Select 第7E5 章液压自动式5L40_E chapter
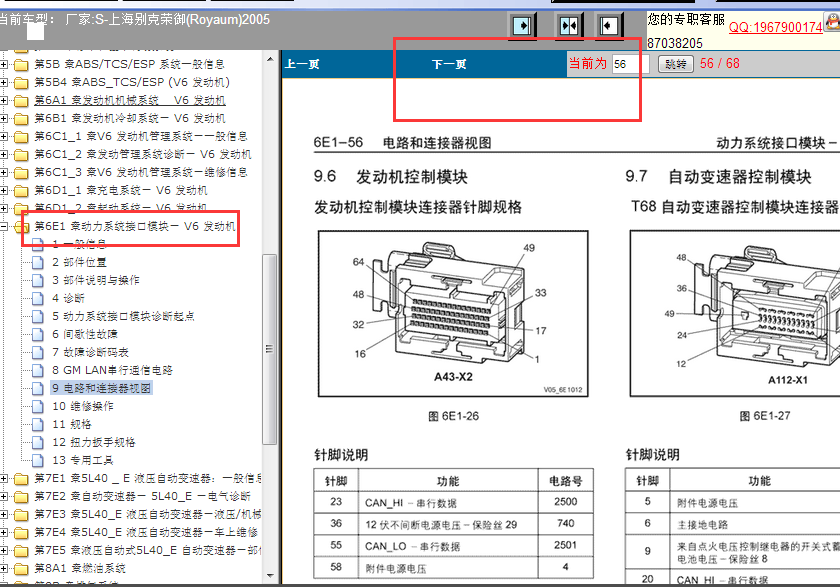The height and width of the screenshot is (587, 840). coord(148,550)
